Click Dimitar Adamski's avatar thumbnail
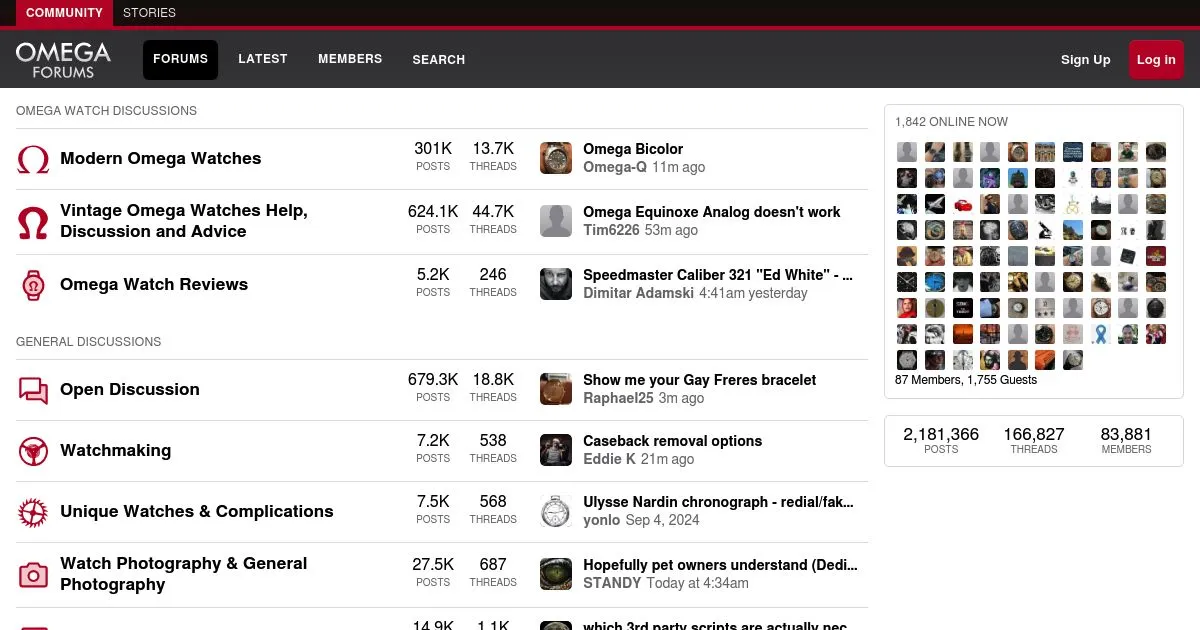Image resolution: width=1200 pixels, height=630 pixels. (556, 285)
